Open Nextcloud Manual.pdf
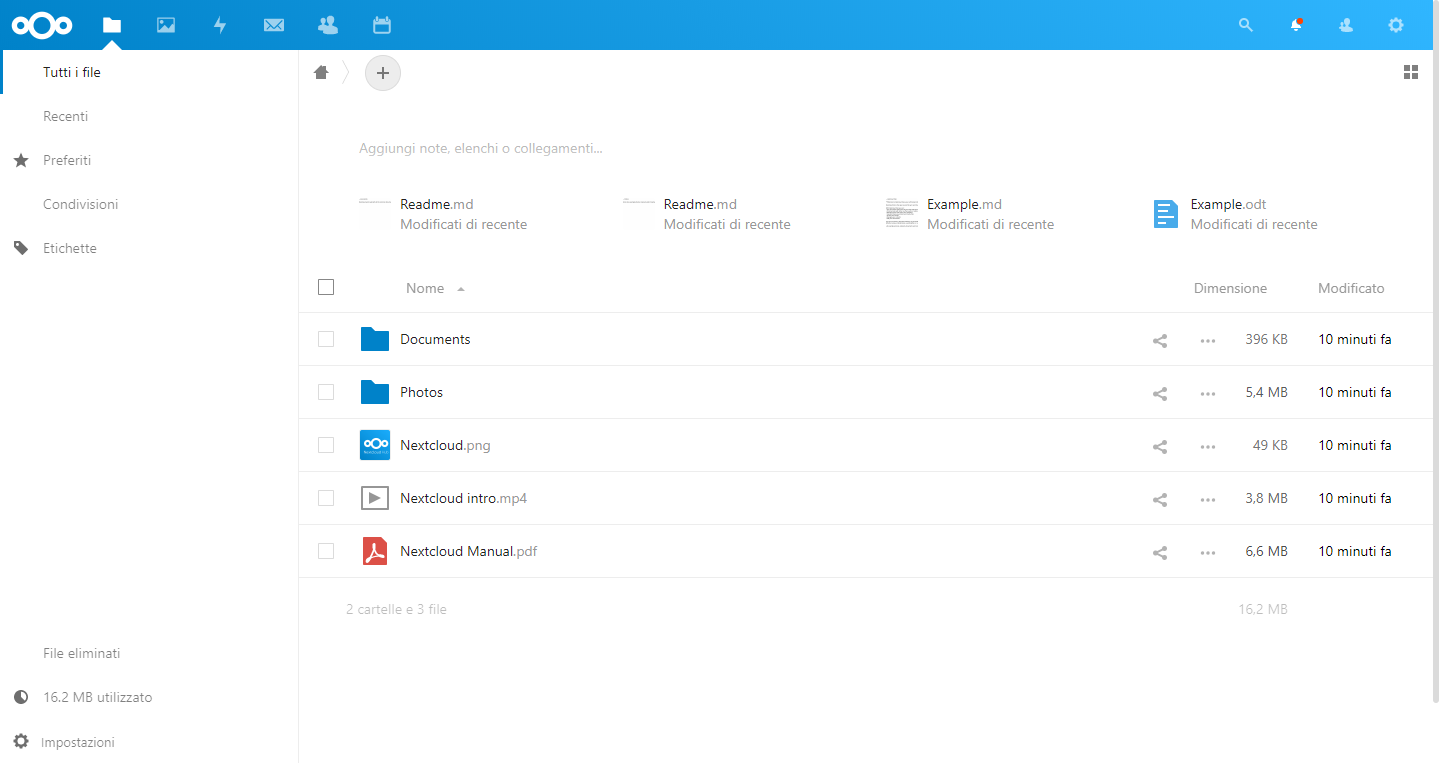 468,551
